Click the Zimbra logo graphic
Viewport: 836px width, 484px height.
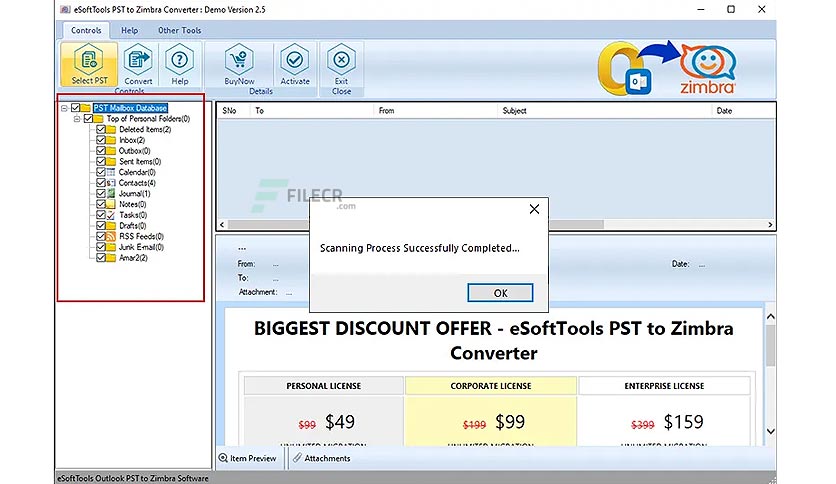[x=708, y=69]
